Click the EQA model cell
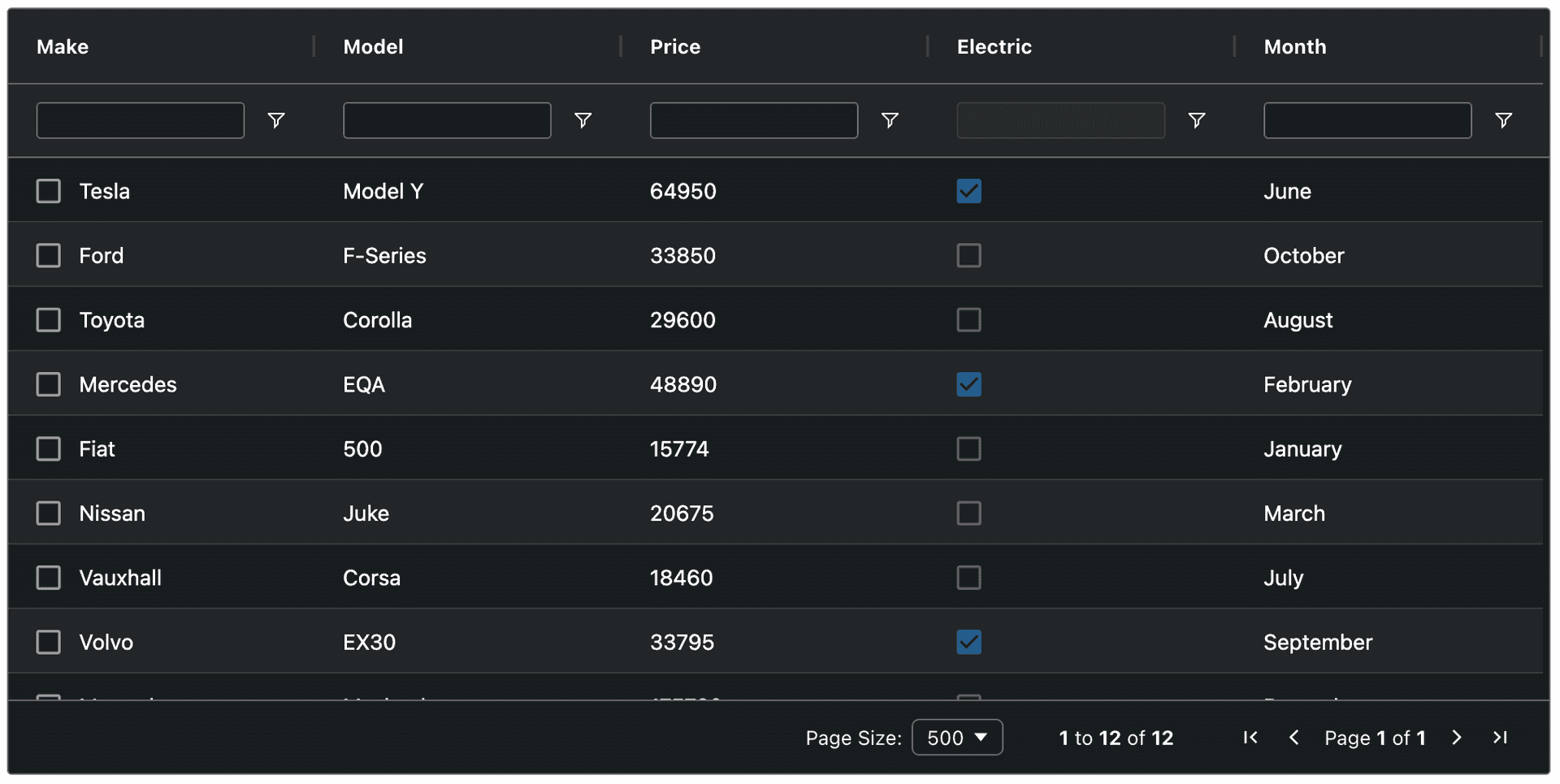The width and height of the screenshot is (1560, 784). tap(364, 384)
